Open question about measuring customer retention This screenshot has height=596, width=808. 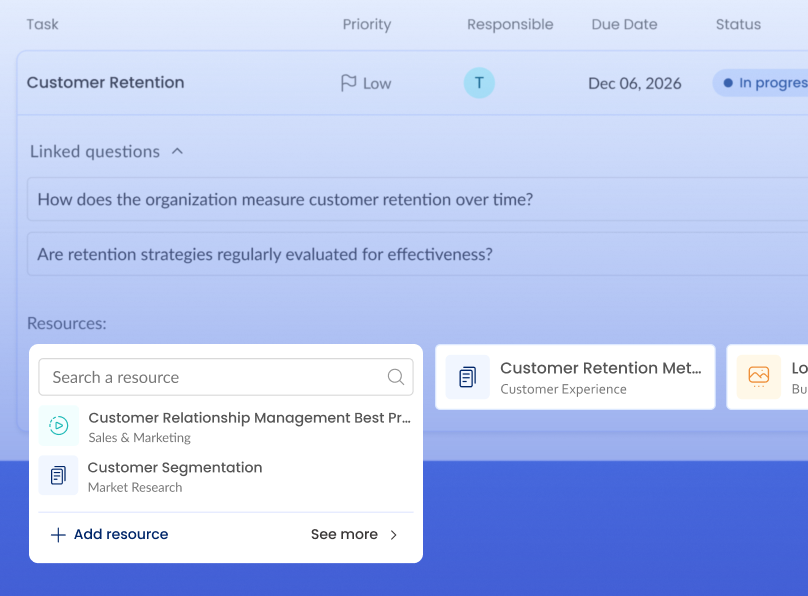pos(417,199)
